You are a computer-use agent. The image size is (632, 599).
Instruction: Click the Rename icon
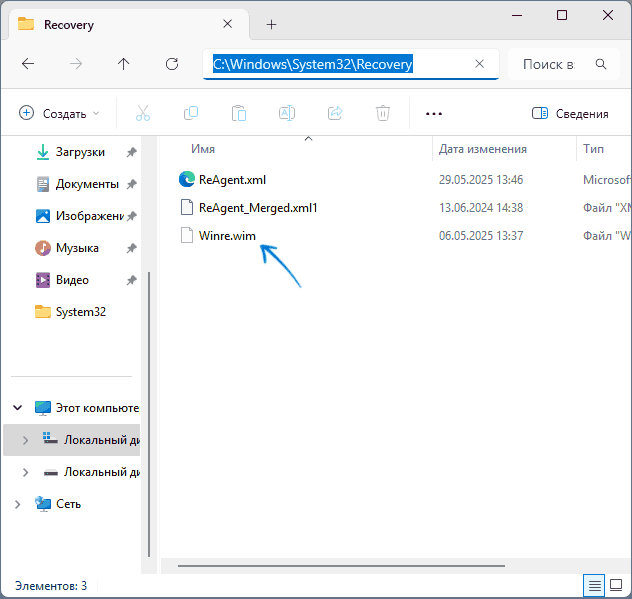[x=287, y=113]
